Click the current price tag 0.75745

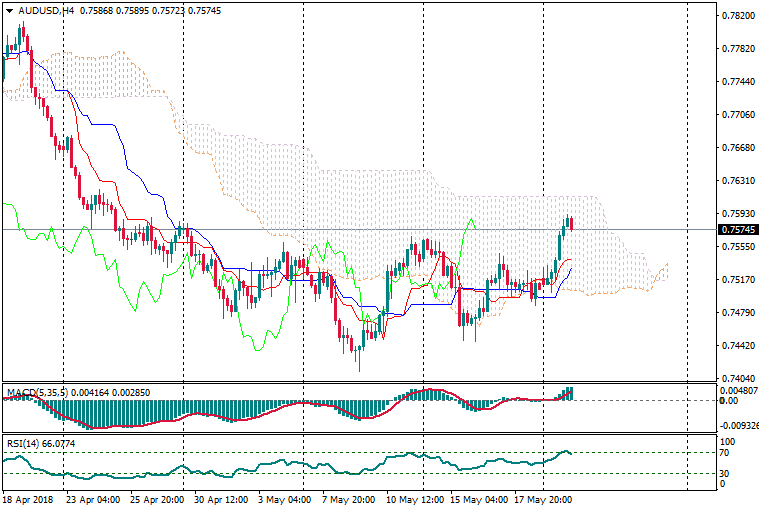pyautogui.click(x=737, y=230)
